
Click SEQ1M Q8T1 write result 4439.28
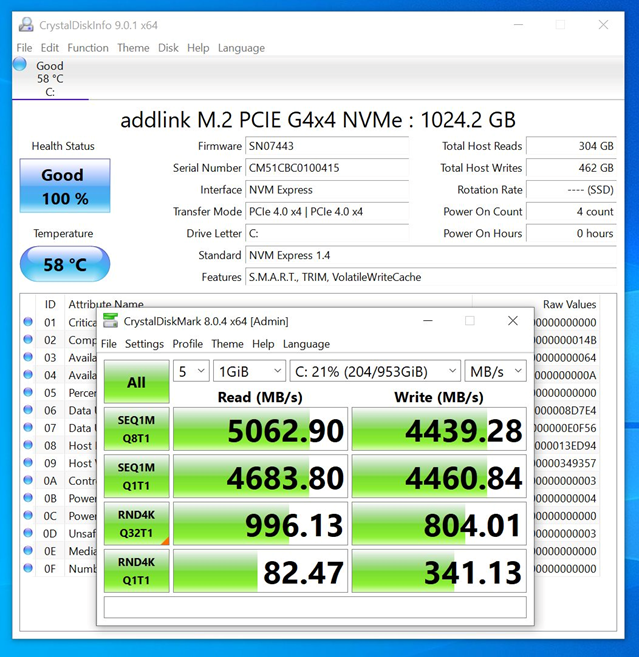[x=439, y=429]
